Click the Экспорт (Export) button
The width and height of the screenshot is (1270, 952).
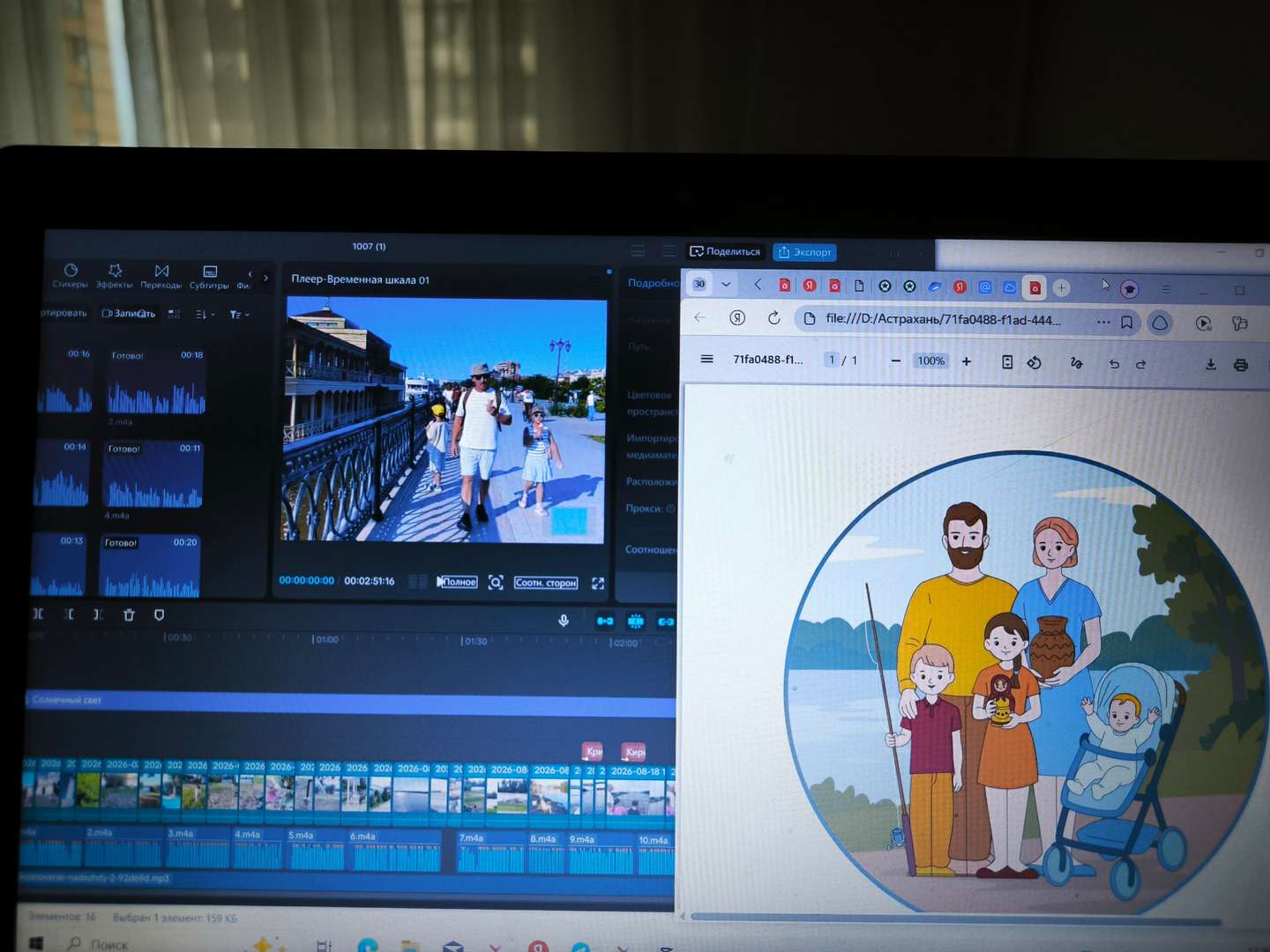coord(804,252)
